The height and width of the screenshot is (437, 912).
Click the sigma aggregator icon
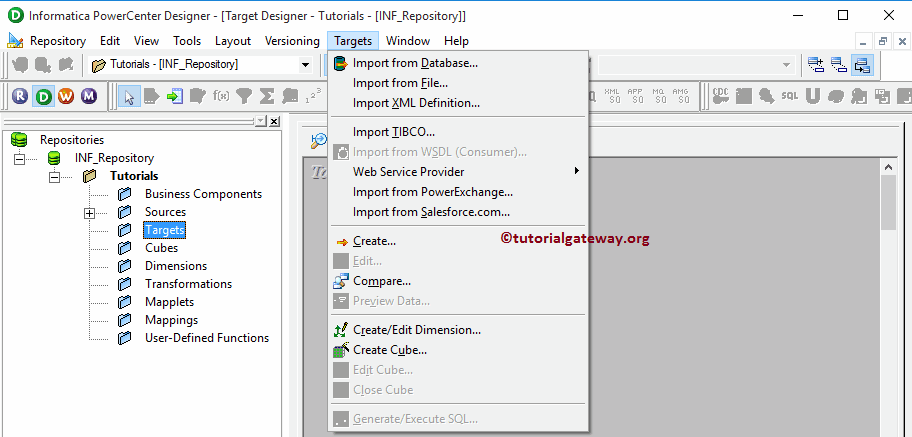[267, 96]
